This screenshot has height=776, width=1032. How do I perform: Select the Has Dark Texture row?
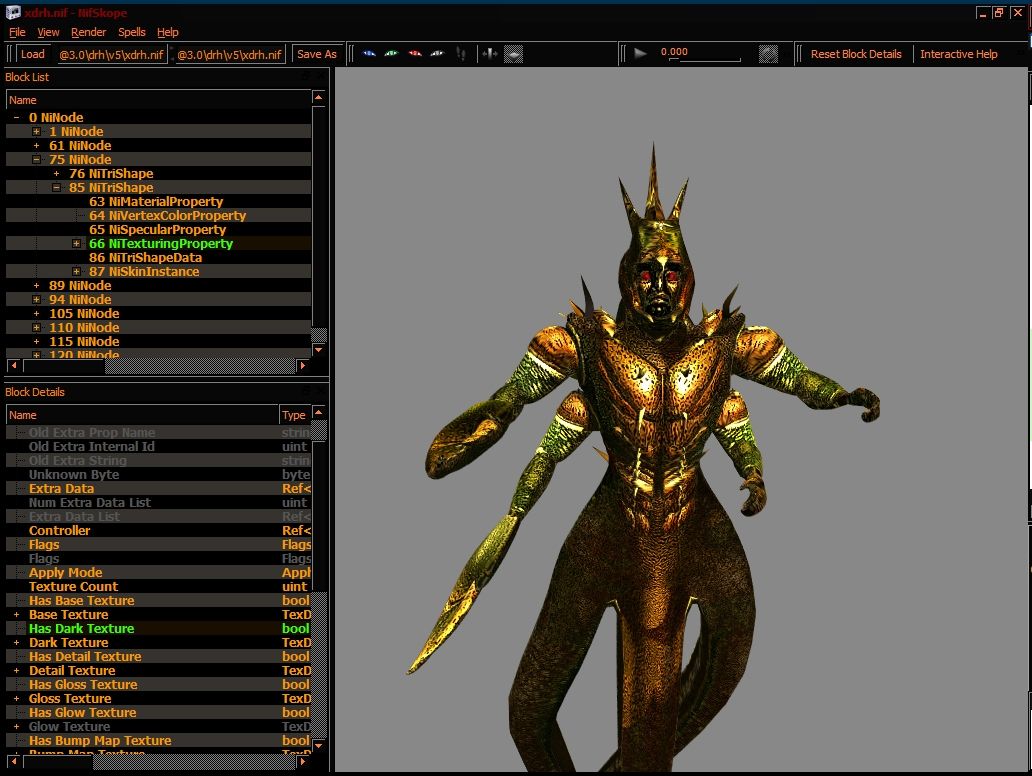pos(159,629)
